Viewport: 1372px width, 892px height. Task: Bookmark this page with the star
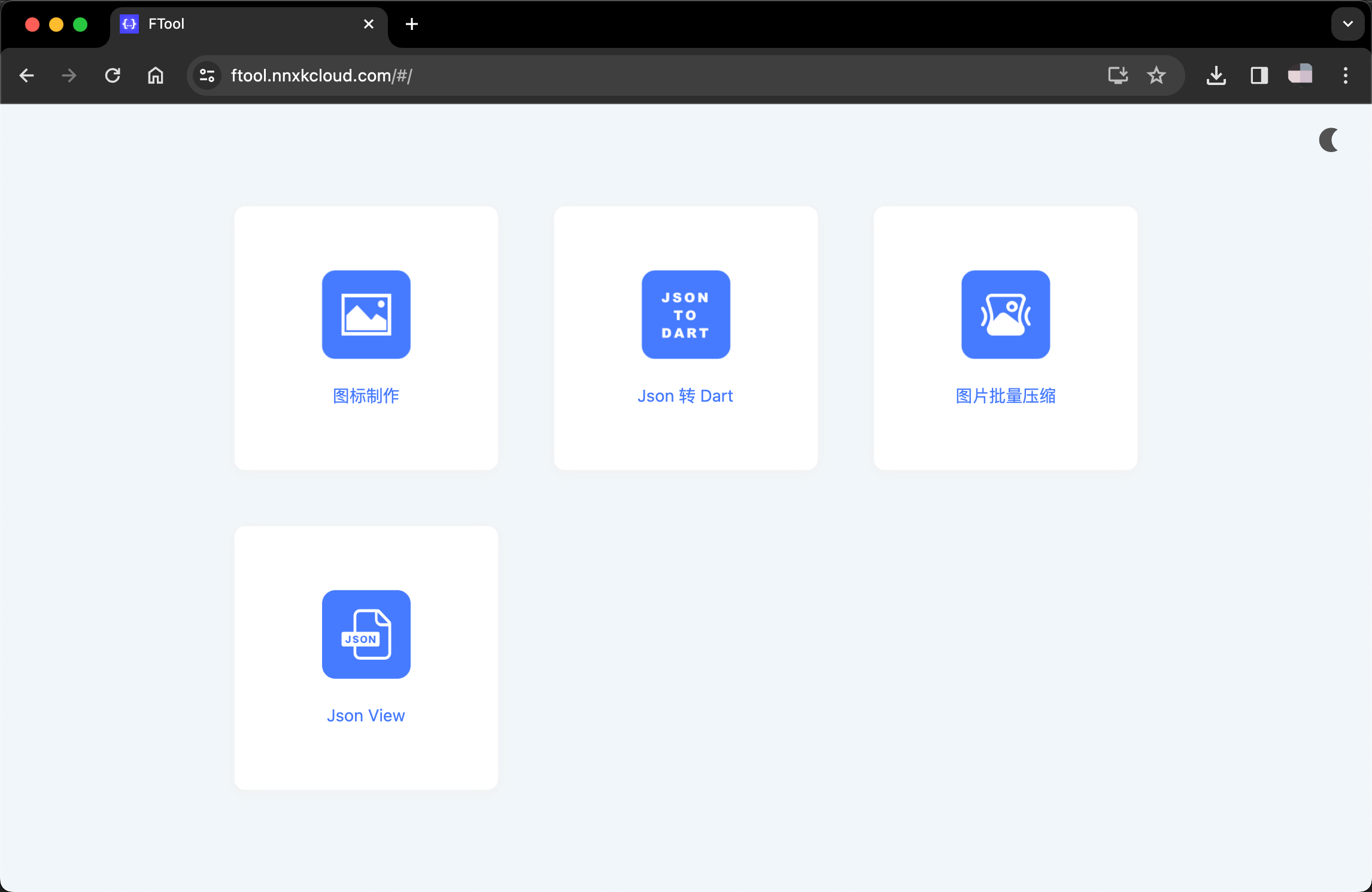[x=1157, y=75]
